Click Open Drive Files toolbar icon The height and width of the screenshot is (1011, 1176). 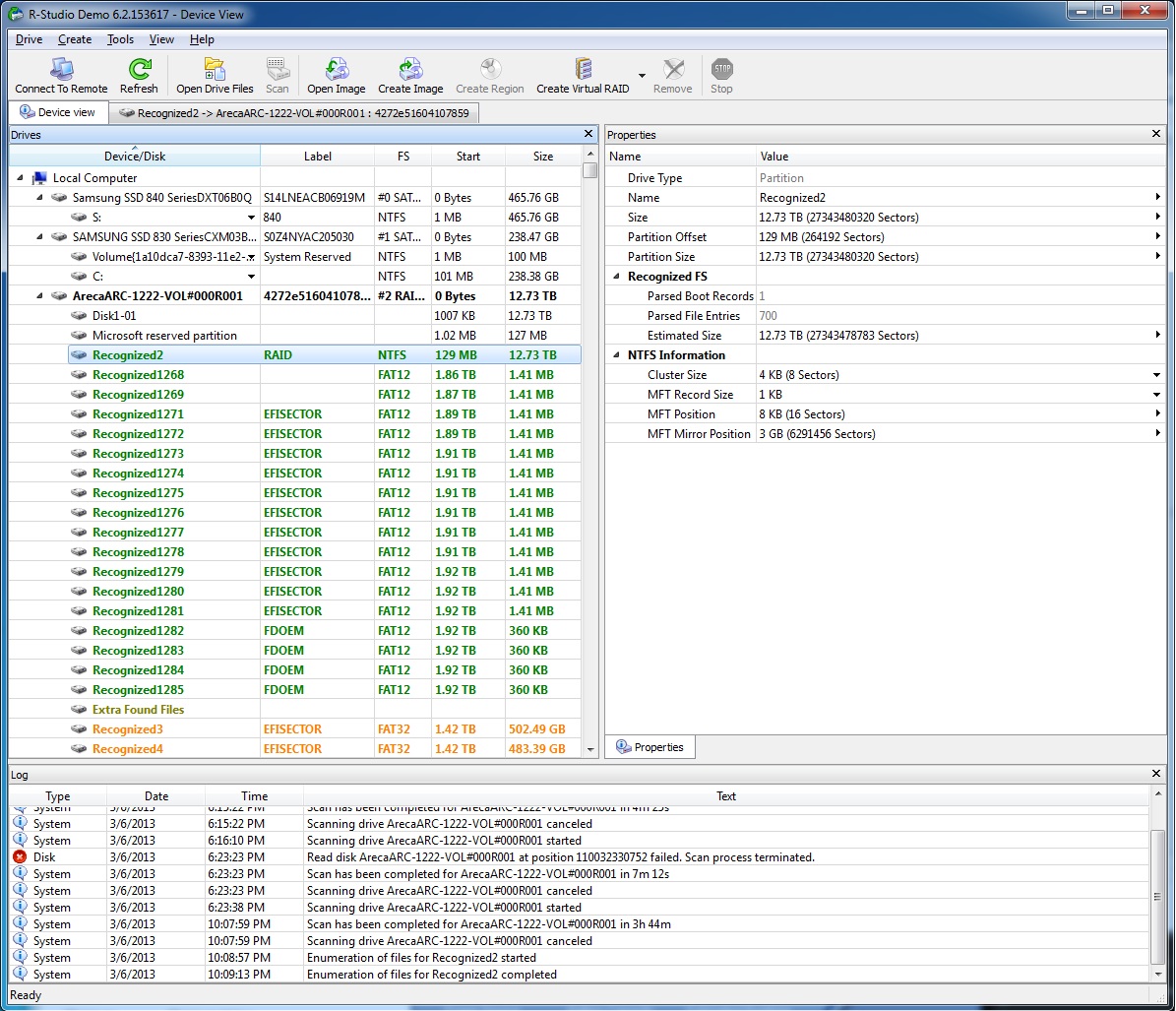pyautogui.click(x=215, y=76)
